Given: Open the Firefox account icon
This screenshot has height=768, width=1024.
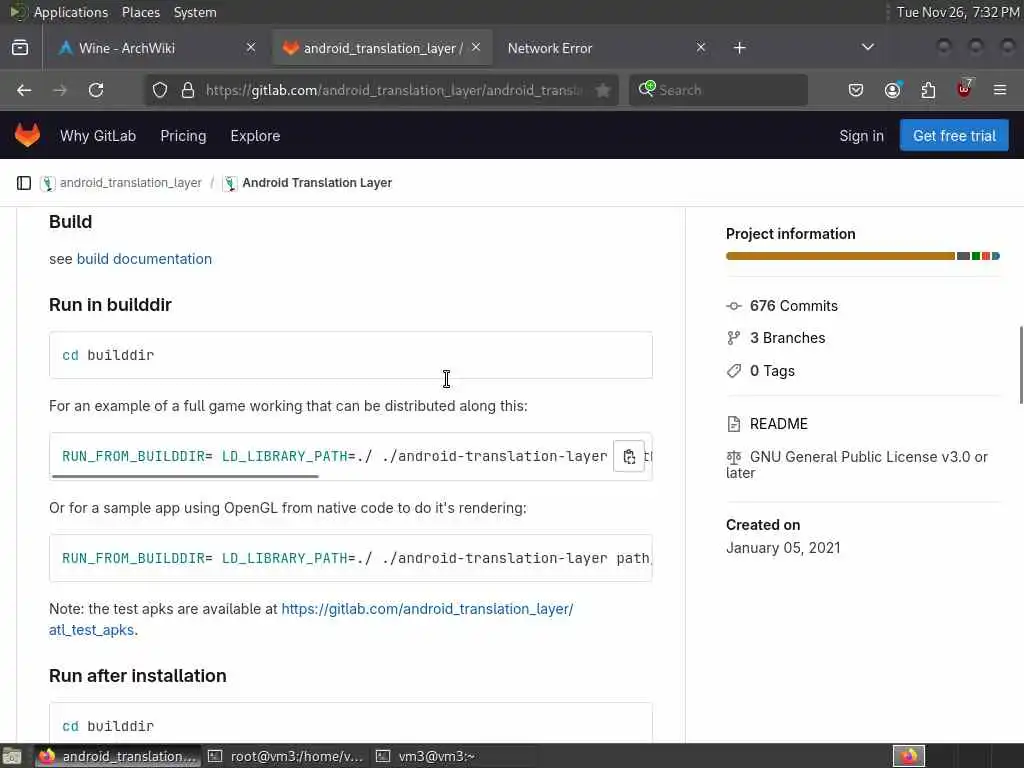Looking at the screenshot, I should coord(892,90).
